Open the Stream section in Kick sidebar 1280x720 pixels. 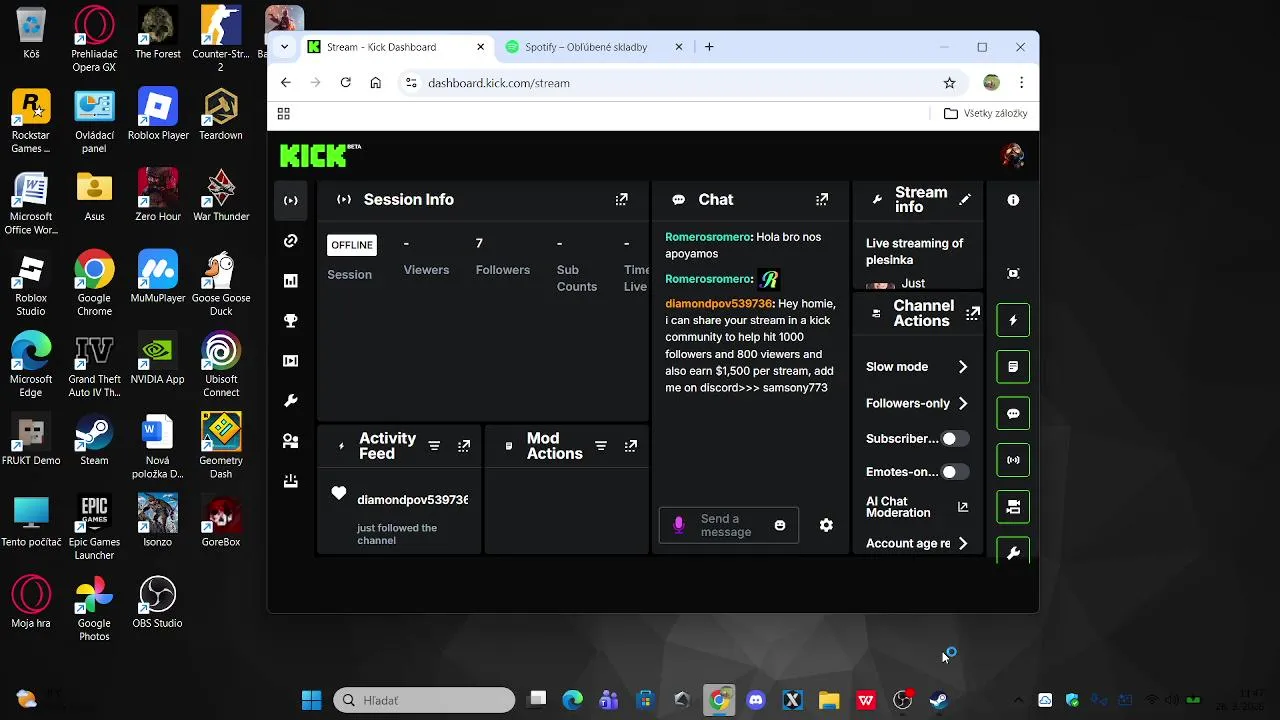click(291, 200)
